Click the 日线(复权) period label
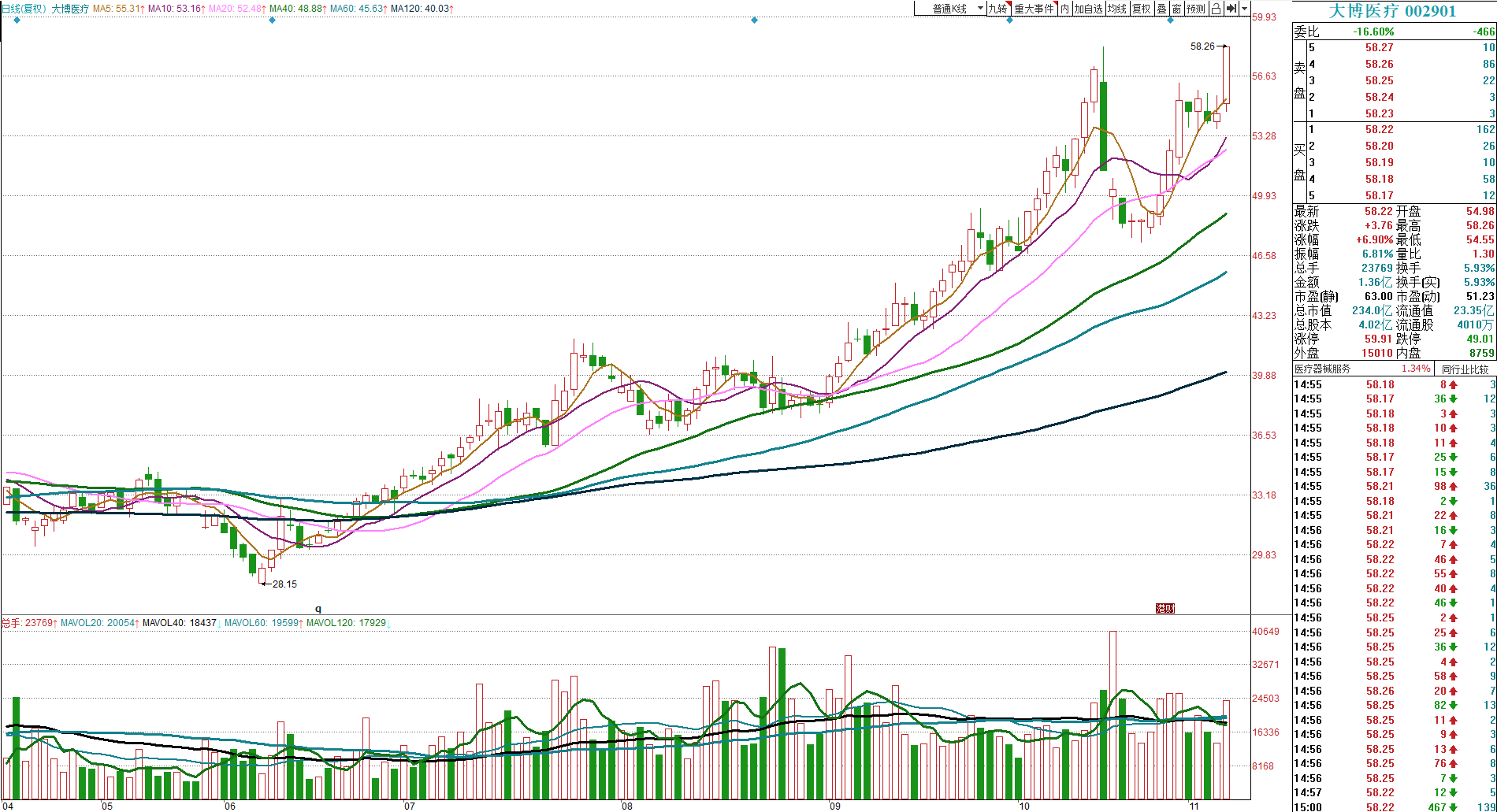This screenshot has width=1497, height=812. (x=24, y=9)
